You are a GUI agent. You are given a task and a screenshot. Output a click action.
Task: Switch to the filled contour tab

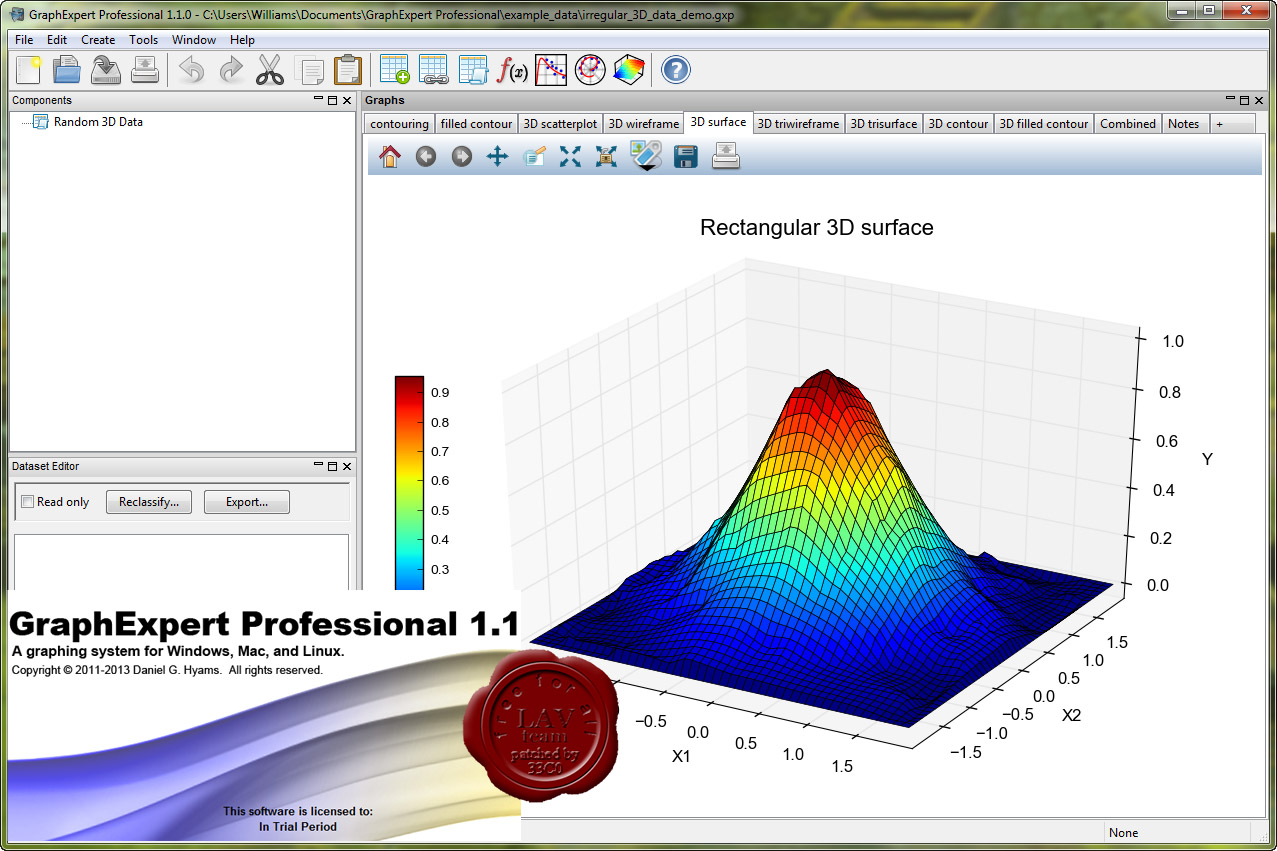476,124
